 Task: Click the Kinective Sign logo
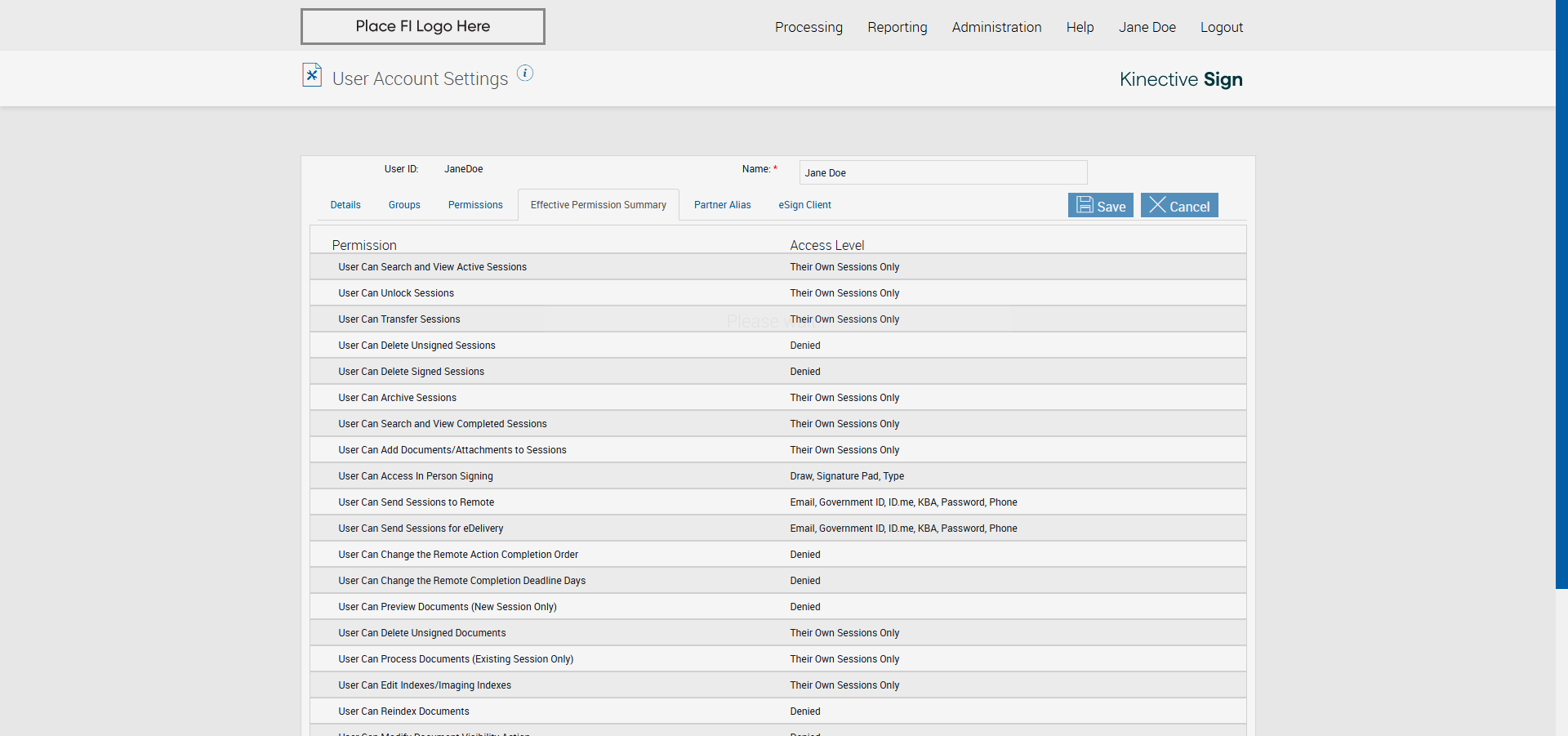(1181, 79)
